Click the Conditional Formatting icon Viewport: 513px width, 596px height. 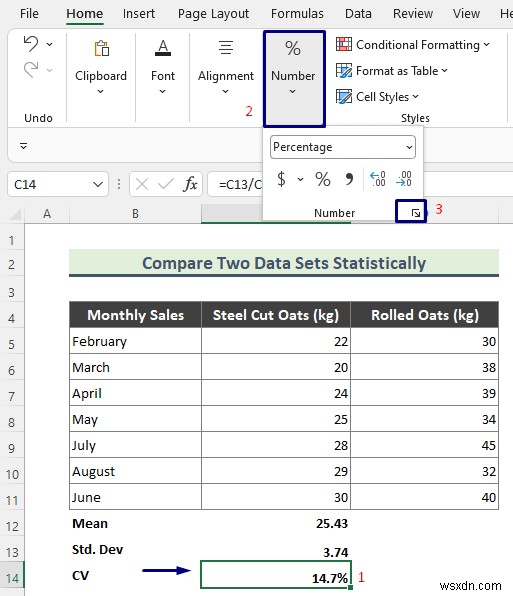tap(344, 44)
